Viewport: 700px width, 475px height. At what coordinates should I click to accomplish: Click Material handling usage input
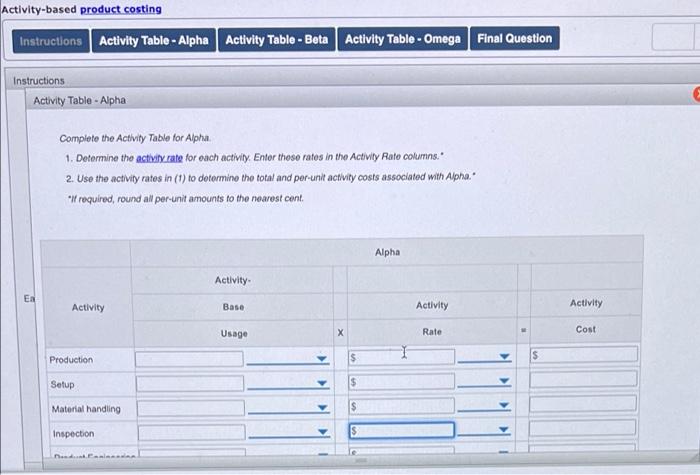tap(191, 408)
